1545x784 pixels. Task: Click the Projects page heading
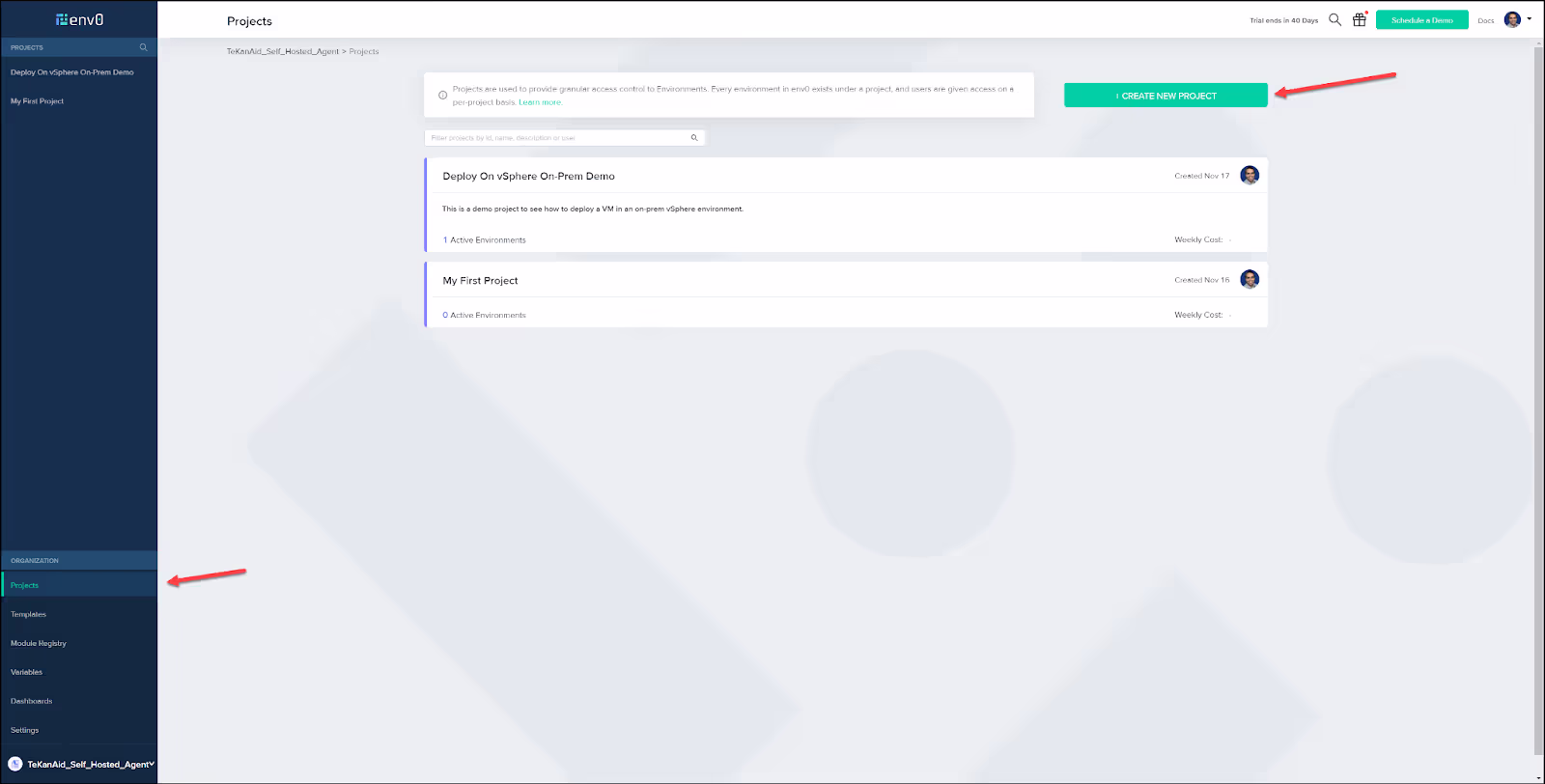(249, 21)
